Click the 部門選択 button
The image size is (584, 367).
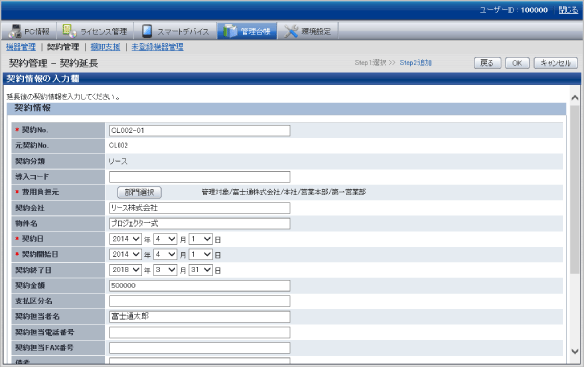coord(139,192)
